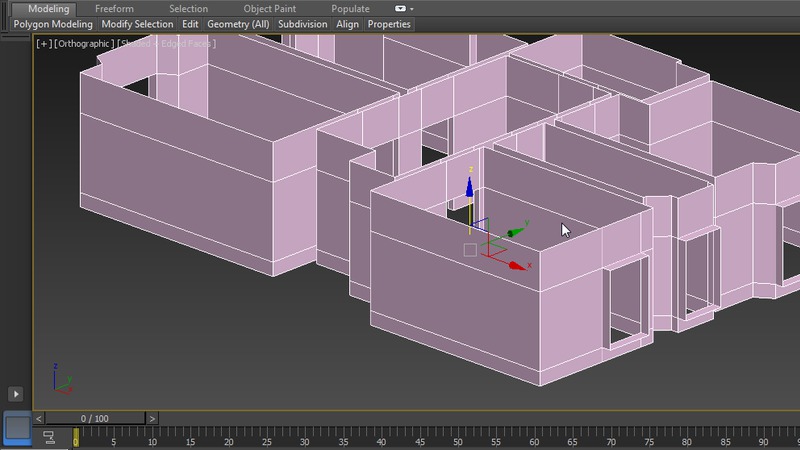Click the play arrow button at viewport left
Image resolution: width=800 pixels, height=450 pixels.
(15, 394)
